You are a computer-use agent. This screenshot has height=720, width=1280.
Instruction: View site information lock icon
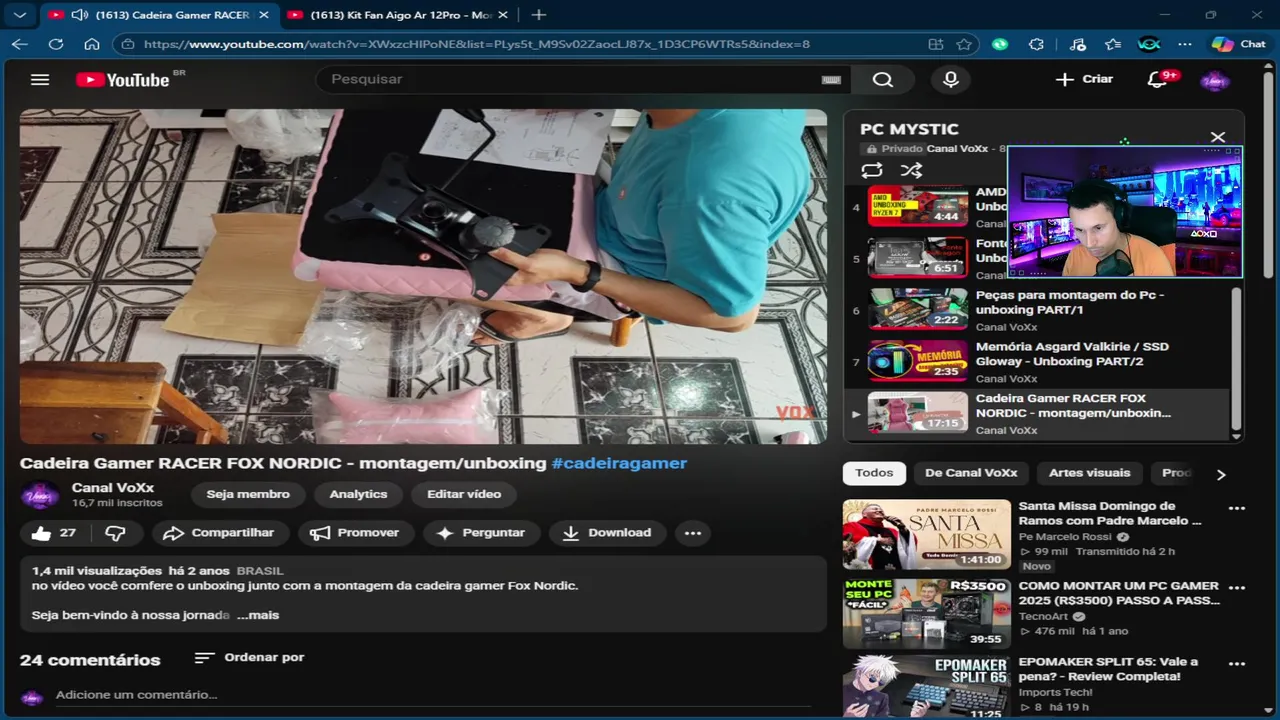pyautogui.click(x=127, y=44)
